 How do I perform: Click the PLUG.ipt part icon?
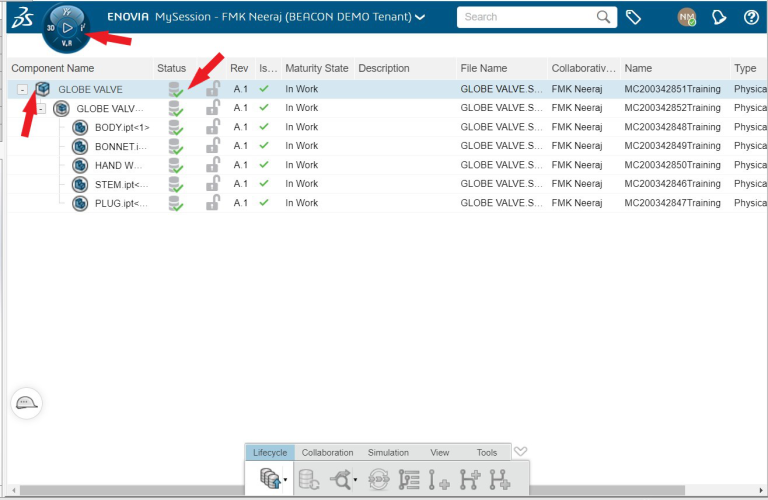(80, 203)
